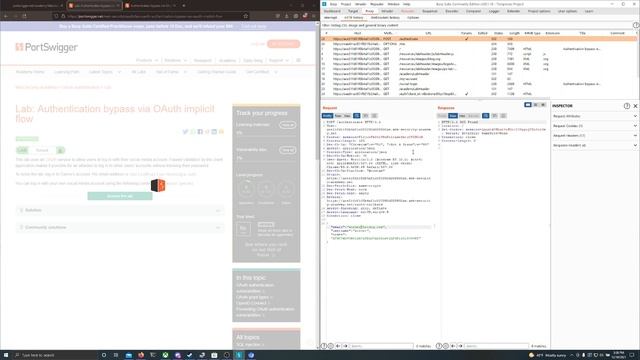Click HTTP history filter settings bar

(x=476, y=25)
